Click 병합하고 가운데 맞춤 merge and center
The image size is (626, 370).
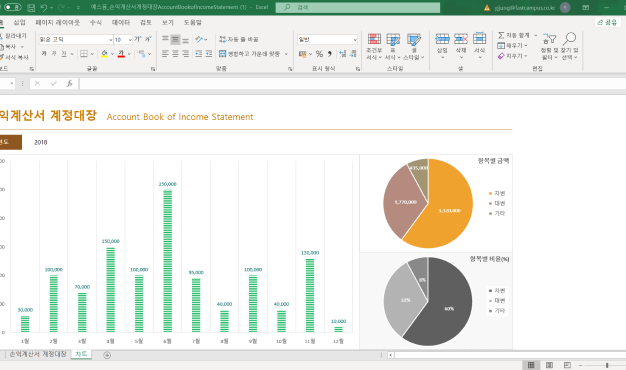250,53
